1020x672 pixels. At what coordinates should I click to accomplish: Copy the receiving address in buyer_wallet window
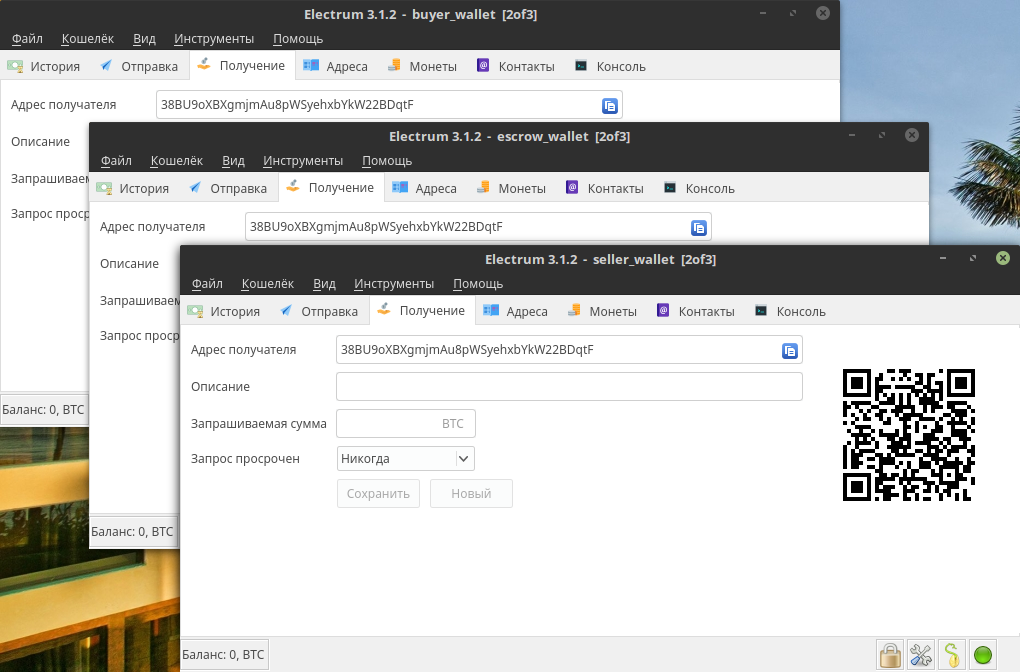coord(610,106)
